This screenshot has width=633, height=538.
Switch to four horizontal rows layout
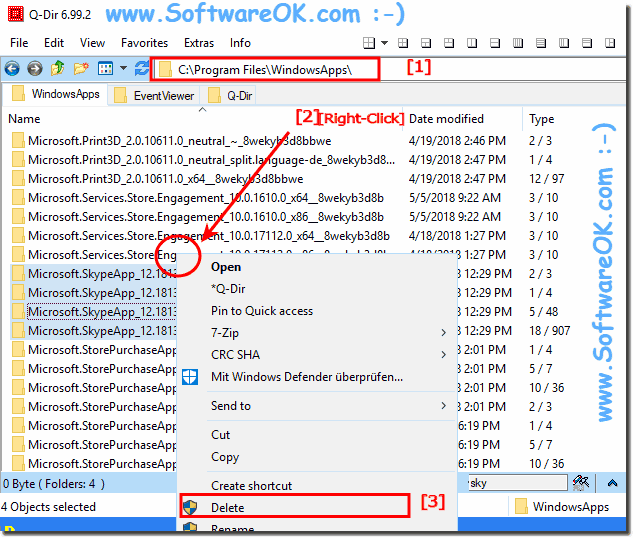coord(541,43)
